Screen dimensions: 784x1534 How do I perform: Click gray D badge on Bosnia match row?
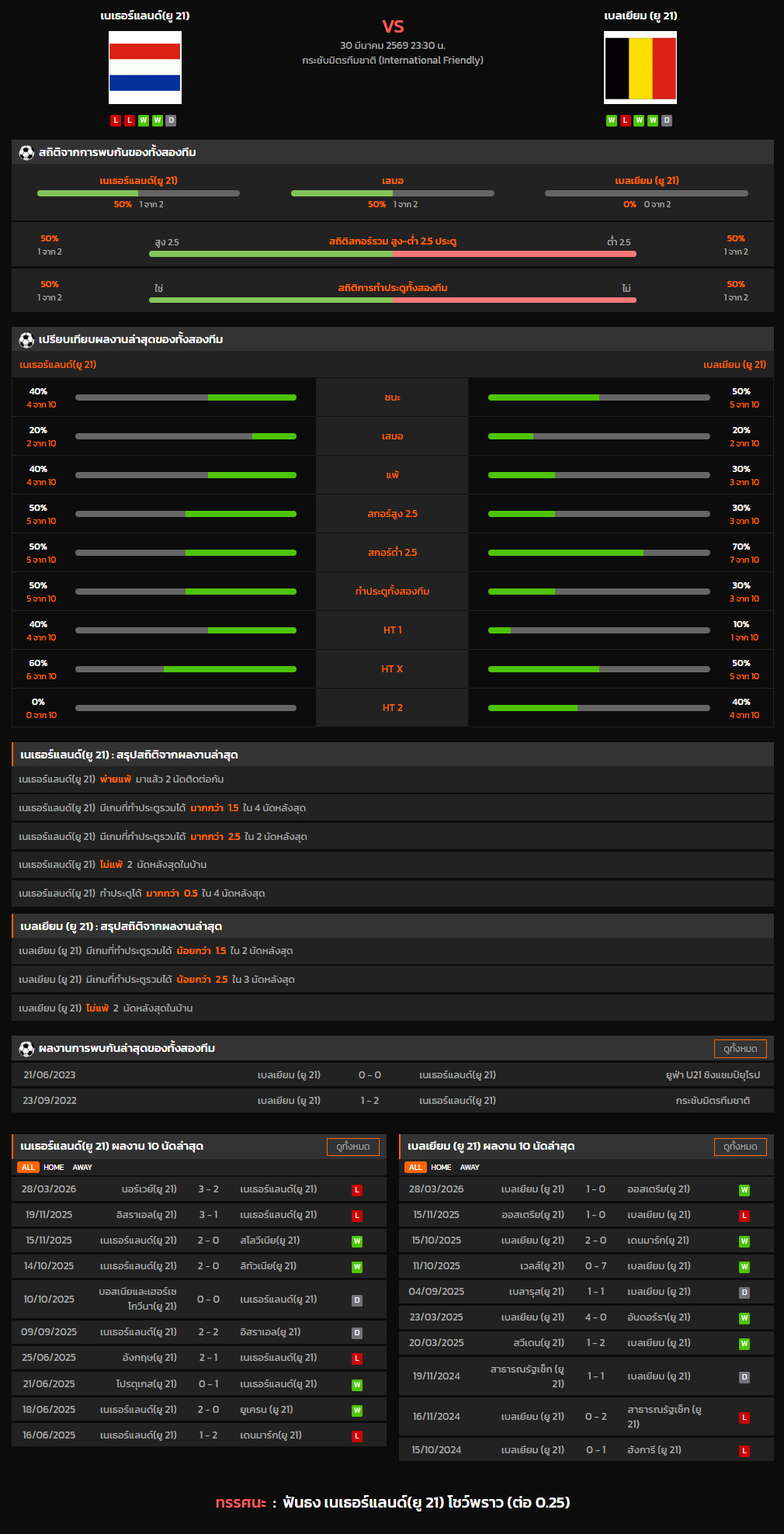(357, 1300)
